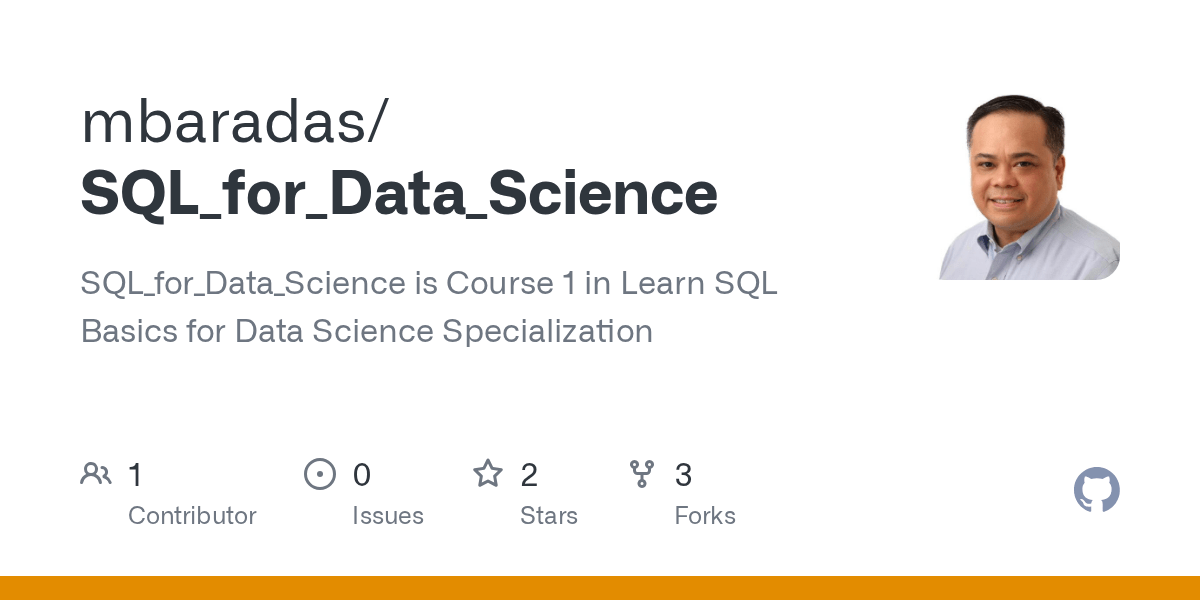
Task: Click the stars count number 2
Action: (x=529, y=475)
